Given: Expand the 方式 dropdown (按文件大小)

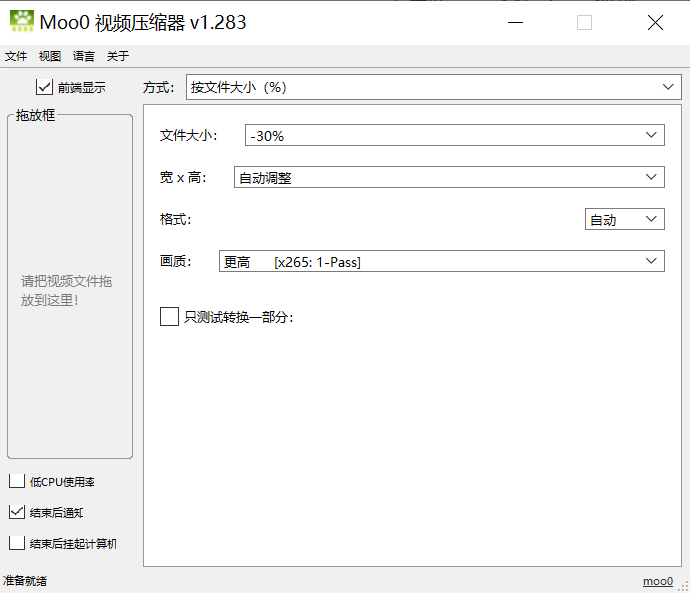Looking at the screenshot, I should click(433, 87).
